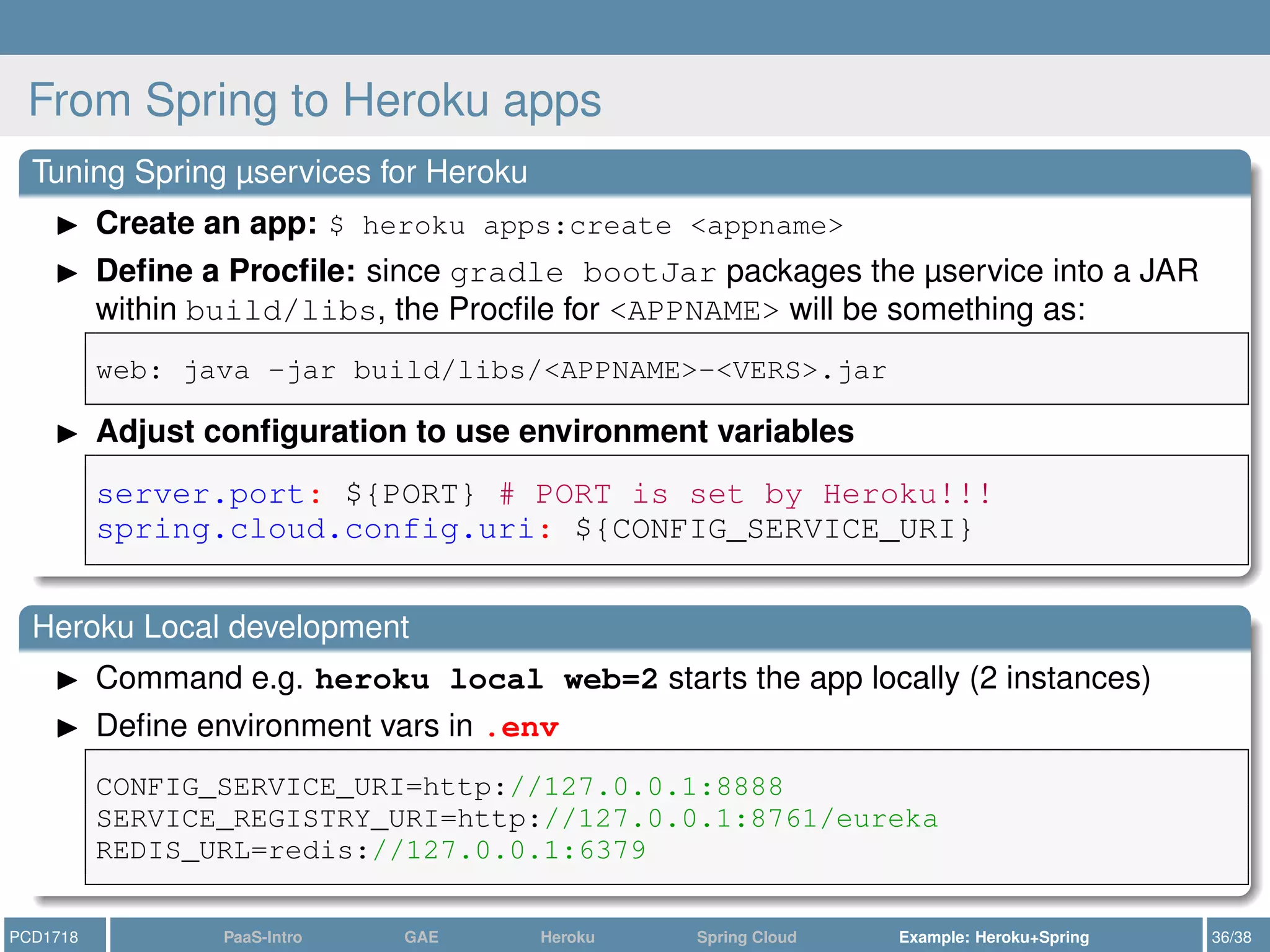Select the Example: Heroku+Spring footer section
The height and width of the screenshot is (952, 1270).
[994, 937]
